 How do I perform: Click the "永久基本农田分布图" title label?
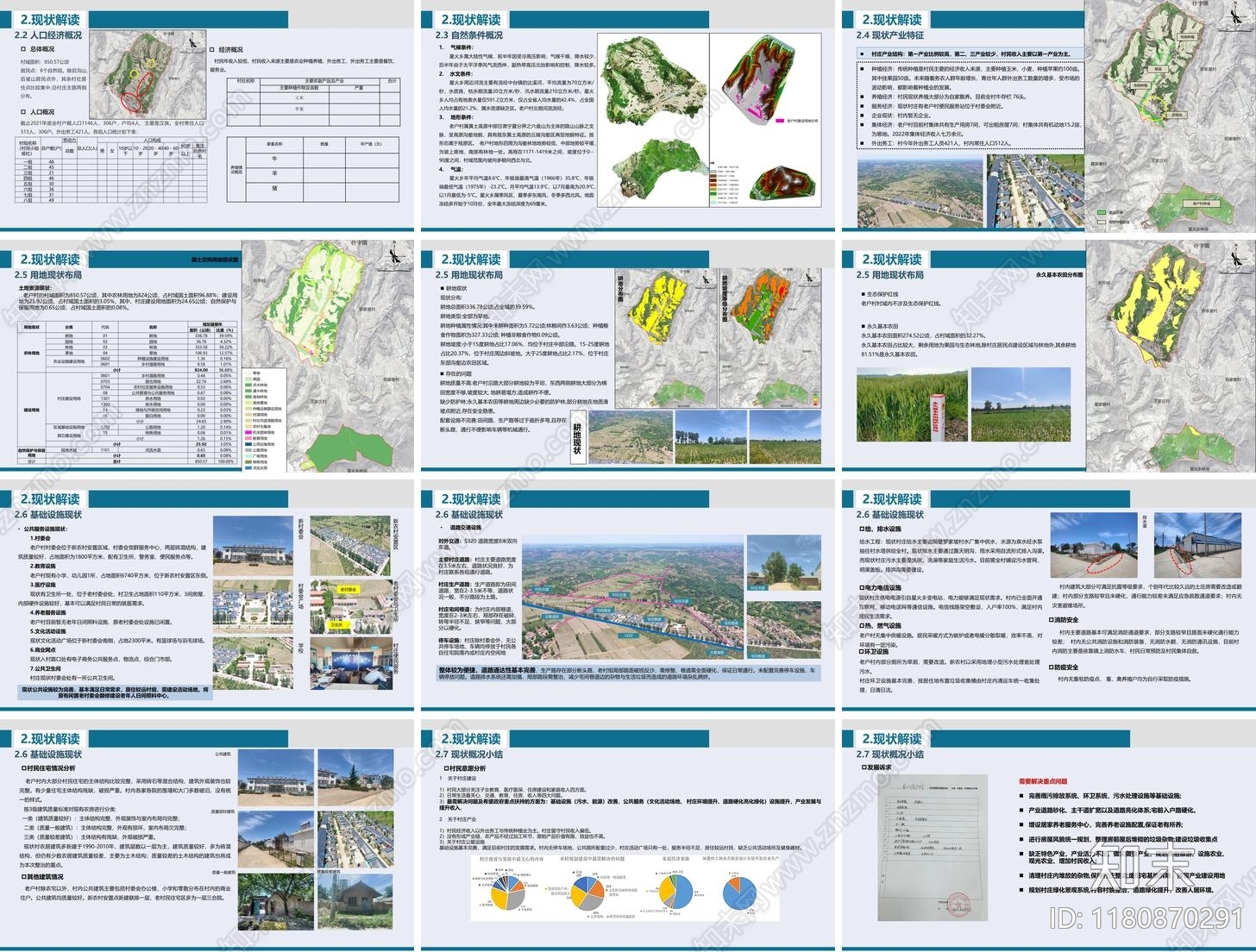[1059, 275]
